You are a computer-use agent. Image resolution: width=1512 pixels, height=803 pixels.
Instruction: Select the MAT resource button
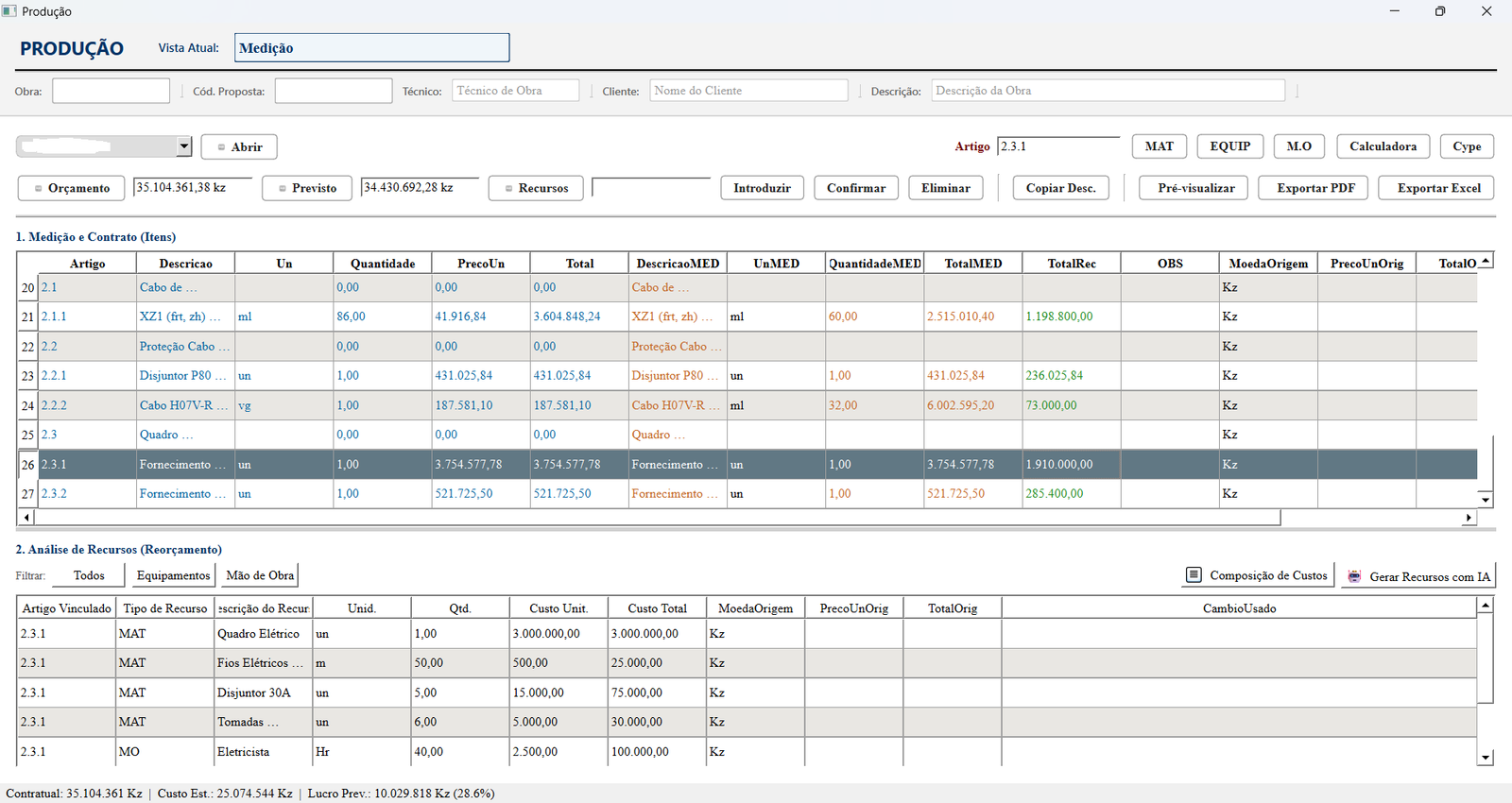tap(1159, 146)
